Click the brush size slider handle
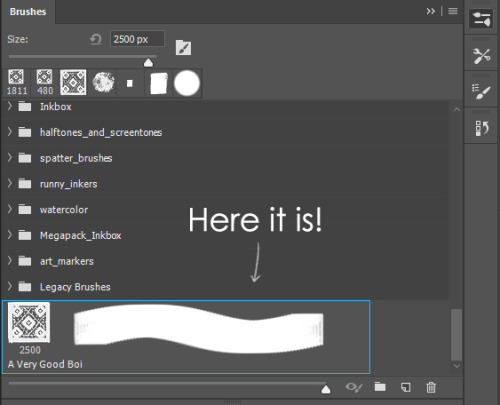This screenshot has height=405, width=500. (x=148, y=62)
